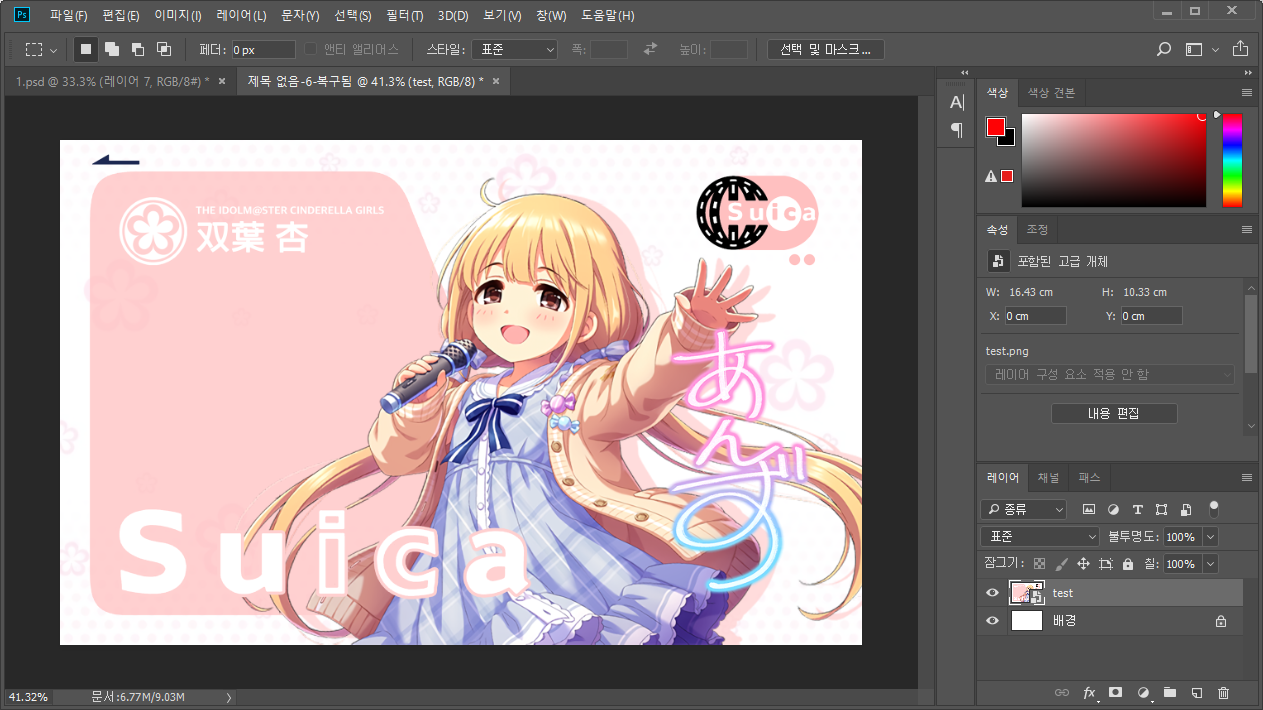Choose the Subtract from selection icon
Viewport: 1263px width, 710px height.
pyautogui.click(x=138, y=49)
